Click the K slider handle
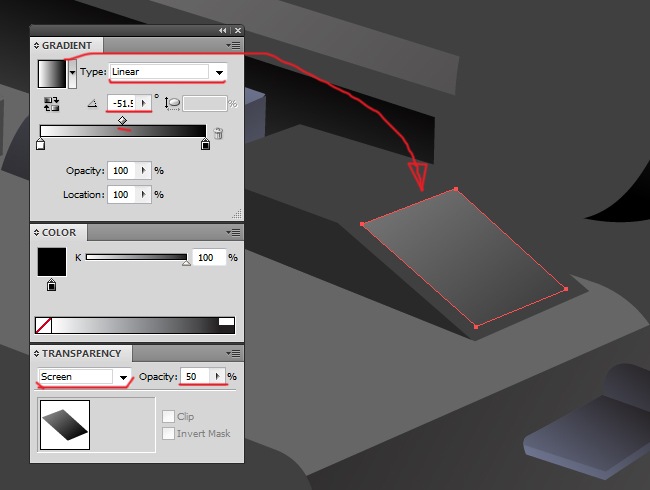Image resolution: width=650 pixels, height=490 pixels. point(187,263)
